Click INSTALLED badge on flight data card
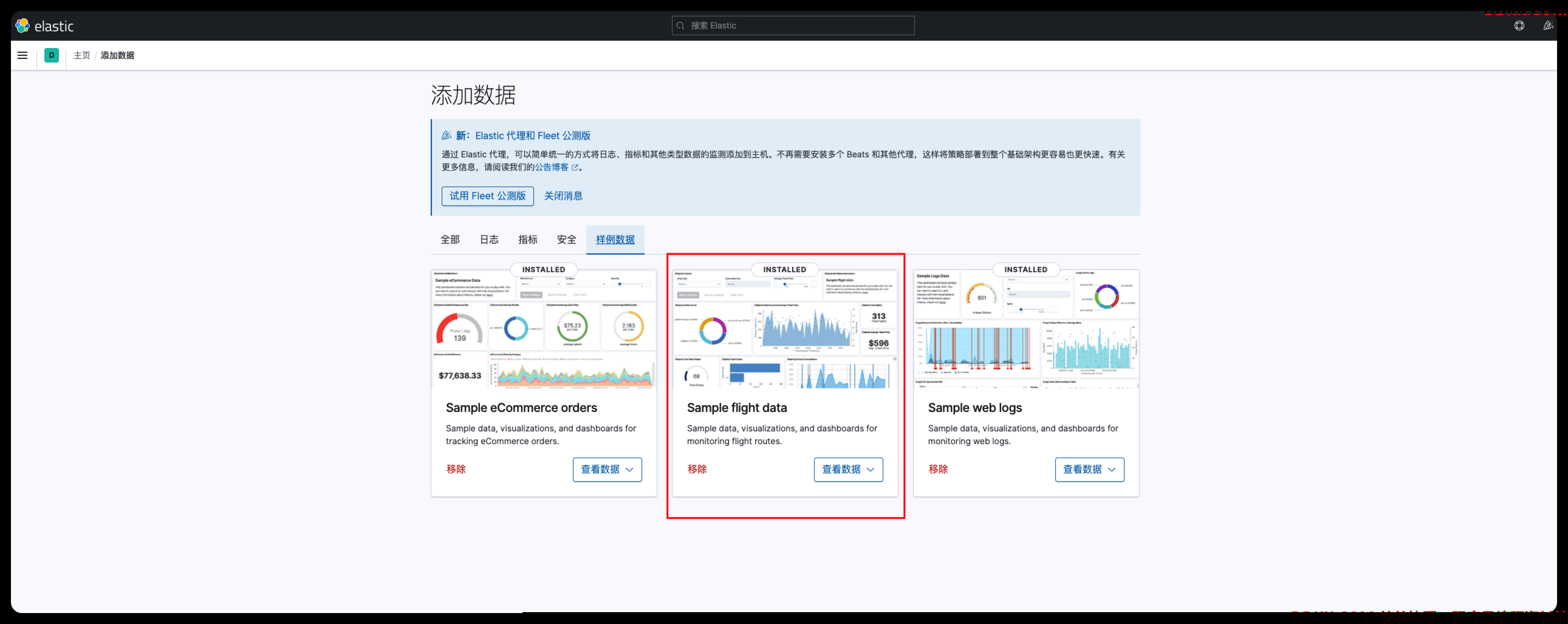 [785, 270]
